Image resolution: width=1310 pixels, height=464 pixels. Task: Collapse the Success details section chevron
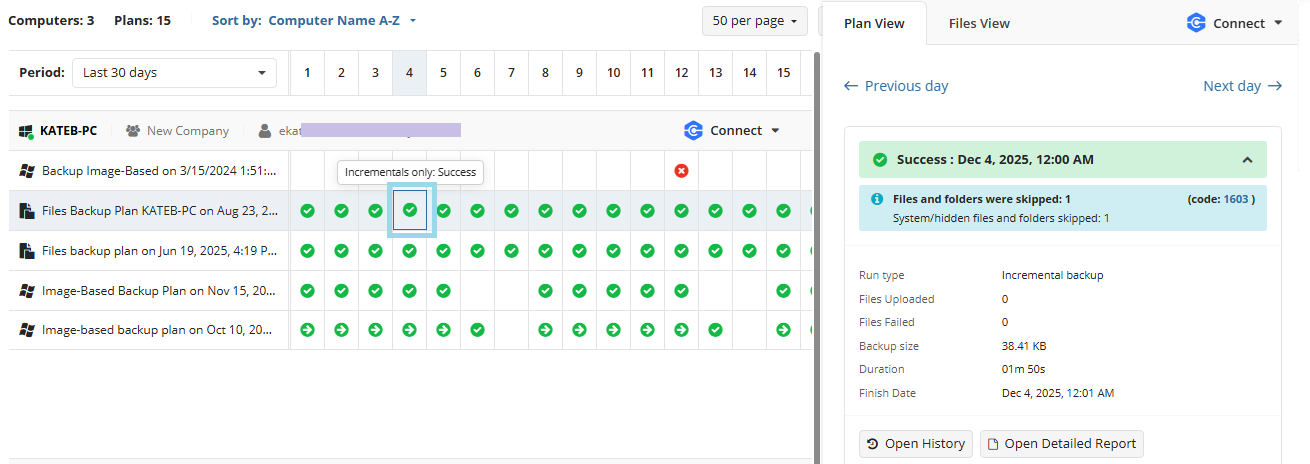(x=1247, y=160)
